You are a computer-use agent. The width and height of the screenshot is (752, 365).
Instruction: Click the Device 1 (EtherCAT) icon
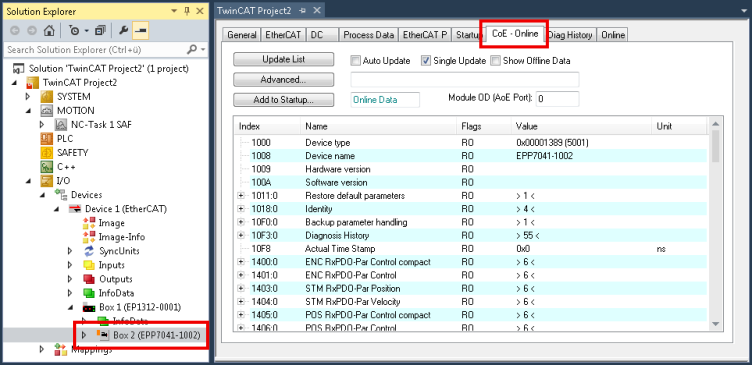(x=75, y=209)
